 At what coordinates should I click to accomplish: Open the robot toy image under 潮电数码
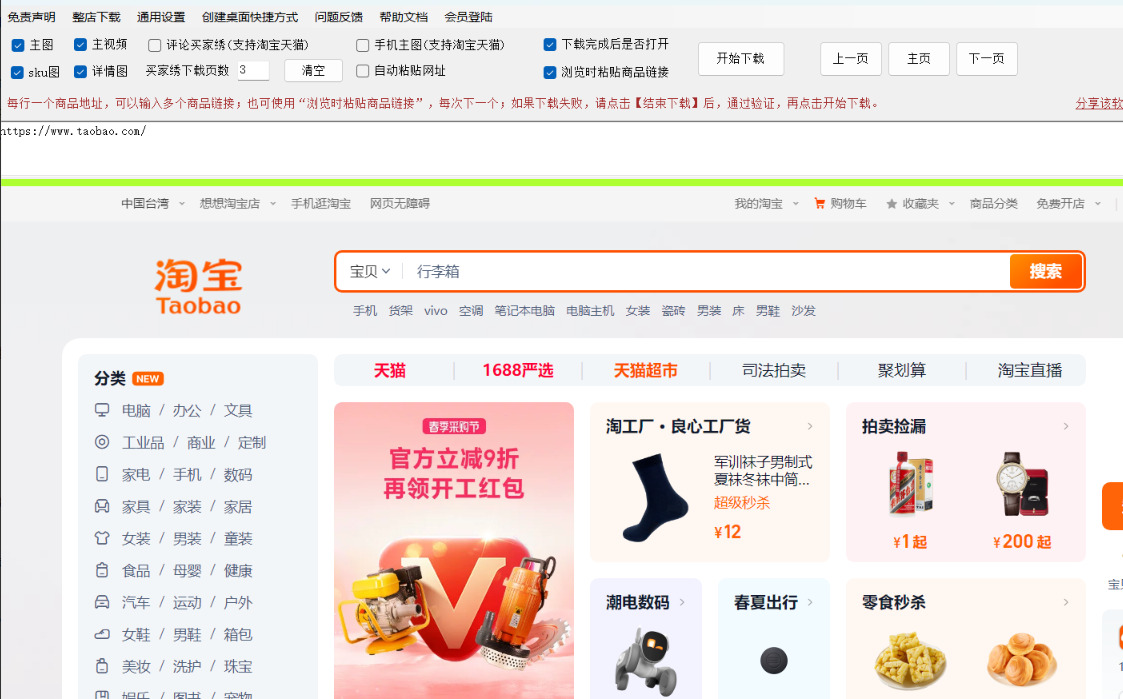(645, 662)
